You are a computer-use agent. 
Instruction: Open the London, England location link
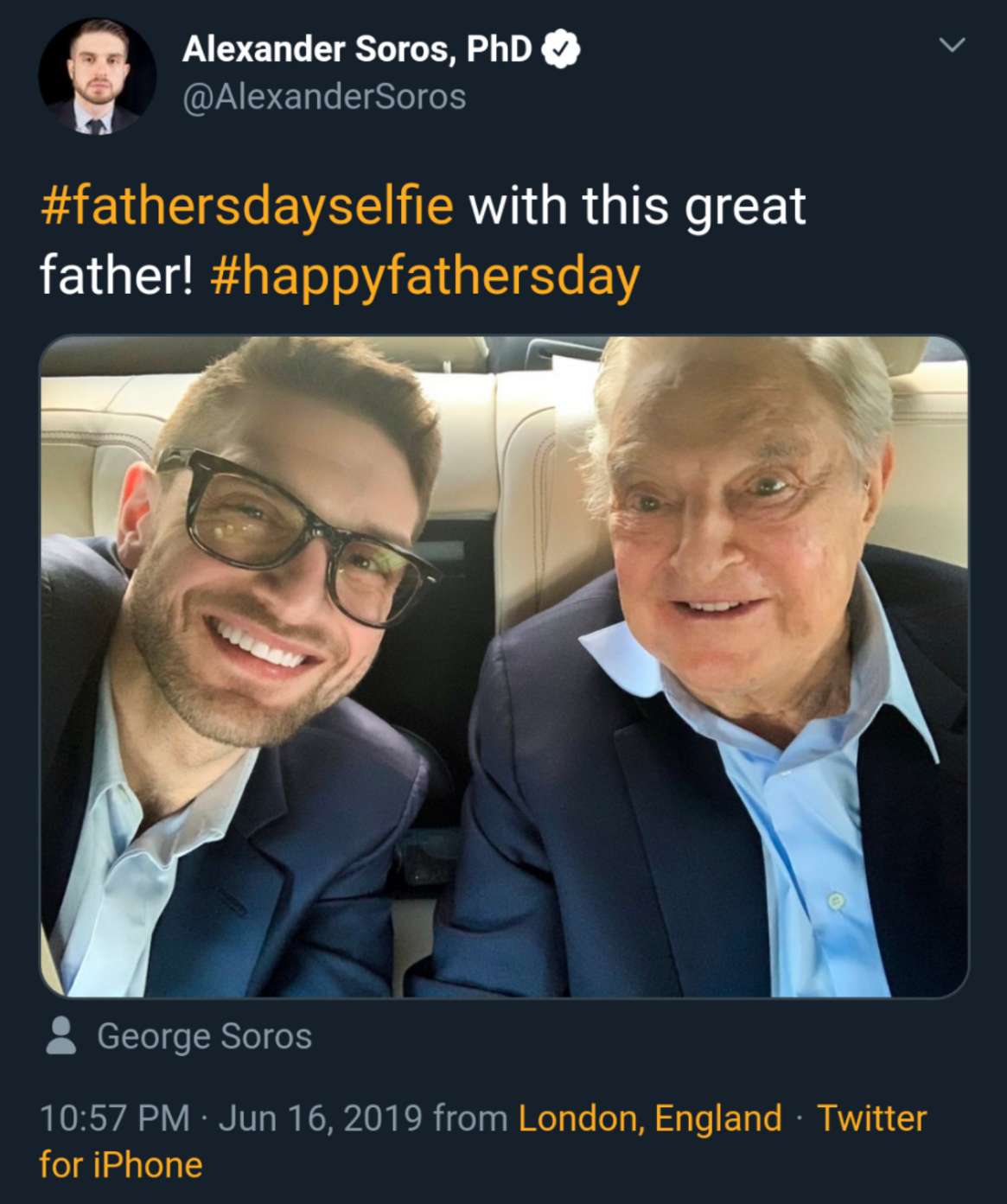(649, 1118)
